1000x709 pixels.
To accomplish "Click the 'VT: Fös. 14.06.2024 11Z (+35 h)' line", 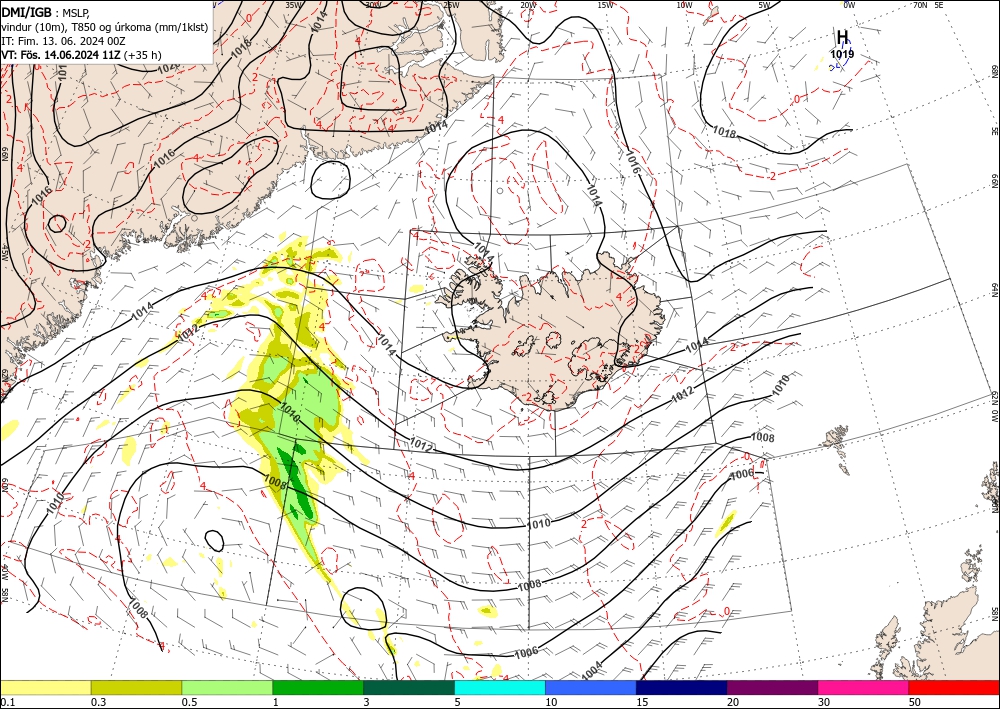I will point(81,55).
